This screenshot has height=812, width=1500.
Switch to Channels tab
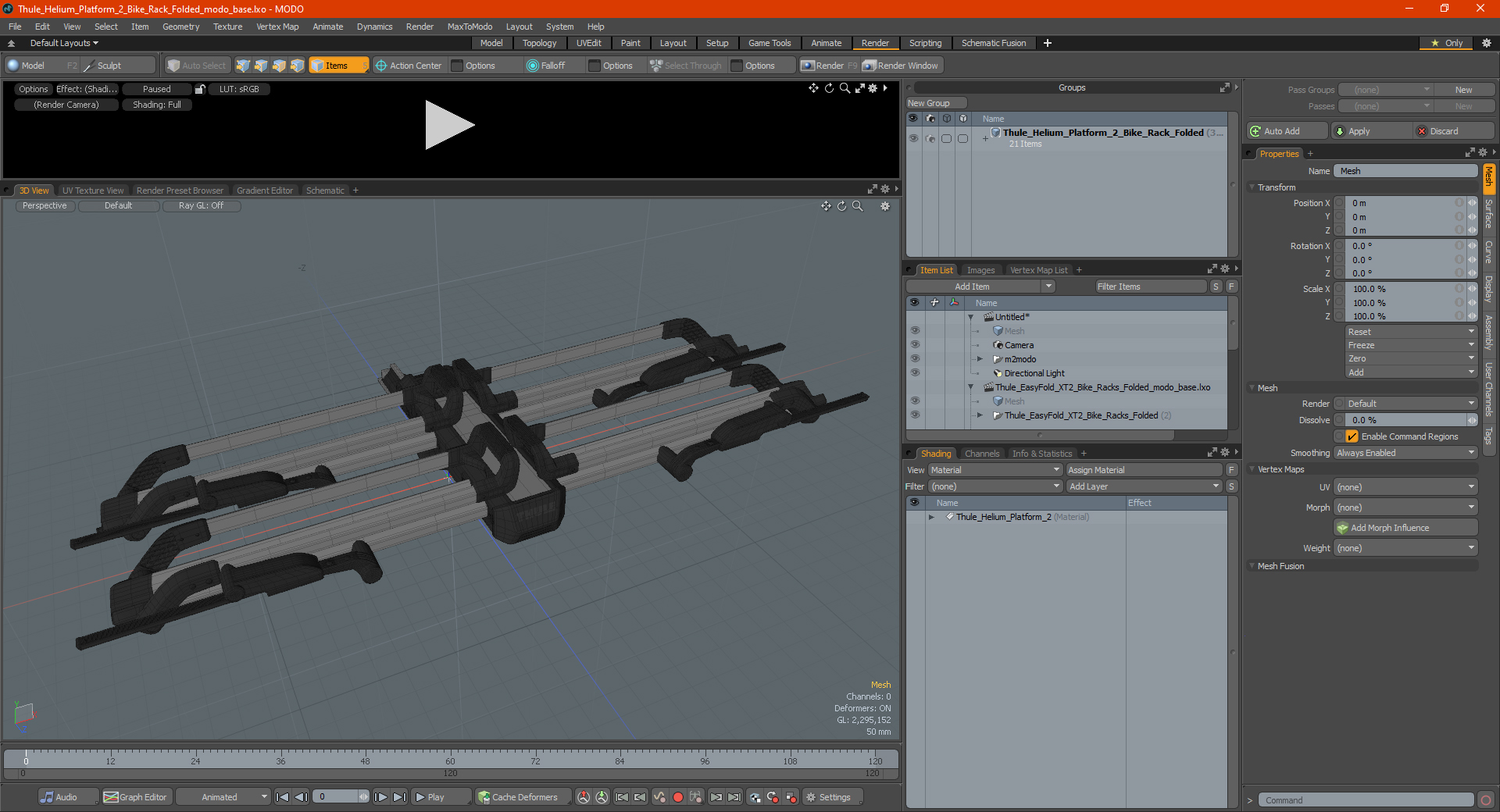[981, 454]
